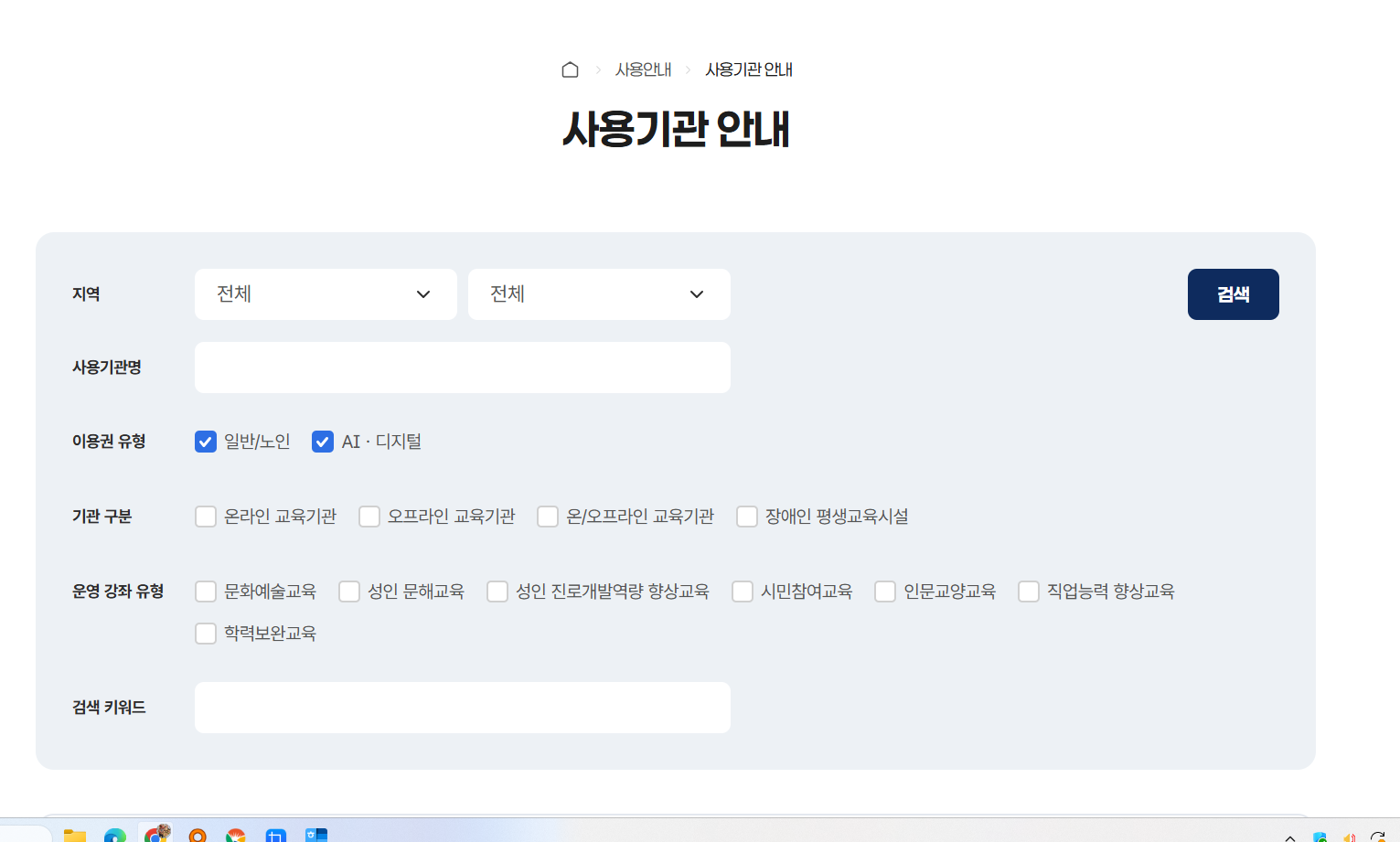The height and width of the screenshot is (842, 1400).
Task: Uncheck the 일반/노인 voucher type checkbox
Action: click(x=205, y=441)
